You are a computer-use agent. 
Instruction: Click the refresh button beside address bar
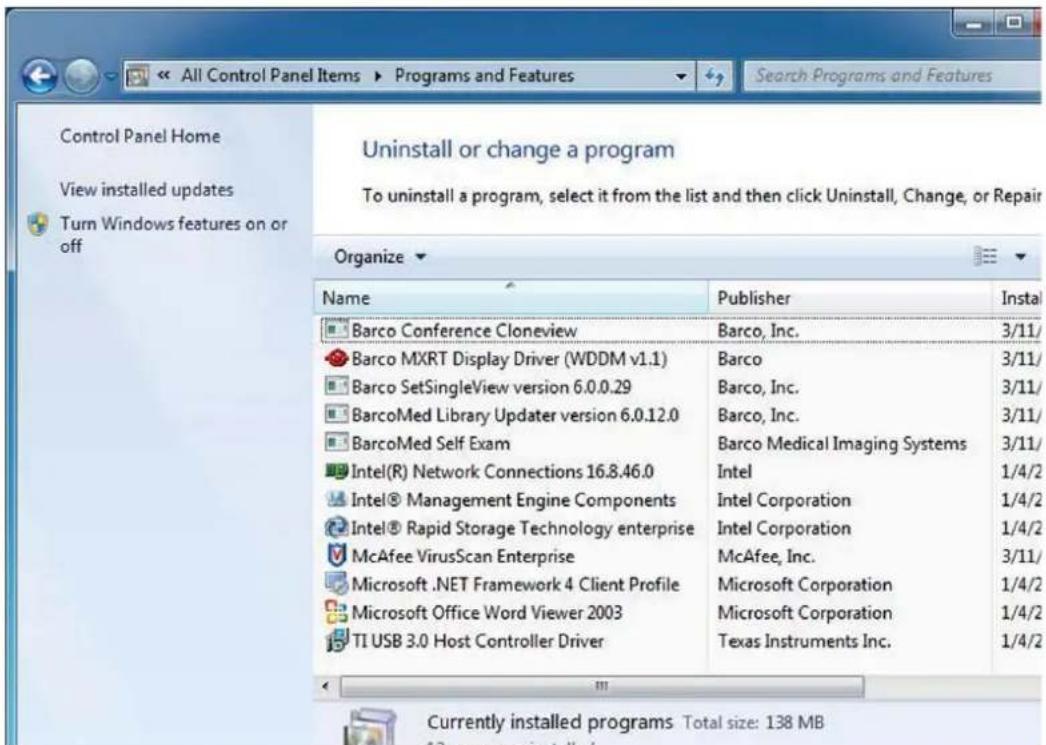[x=714, y=76]
